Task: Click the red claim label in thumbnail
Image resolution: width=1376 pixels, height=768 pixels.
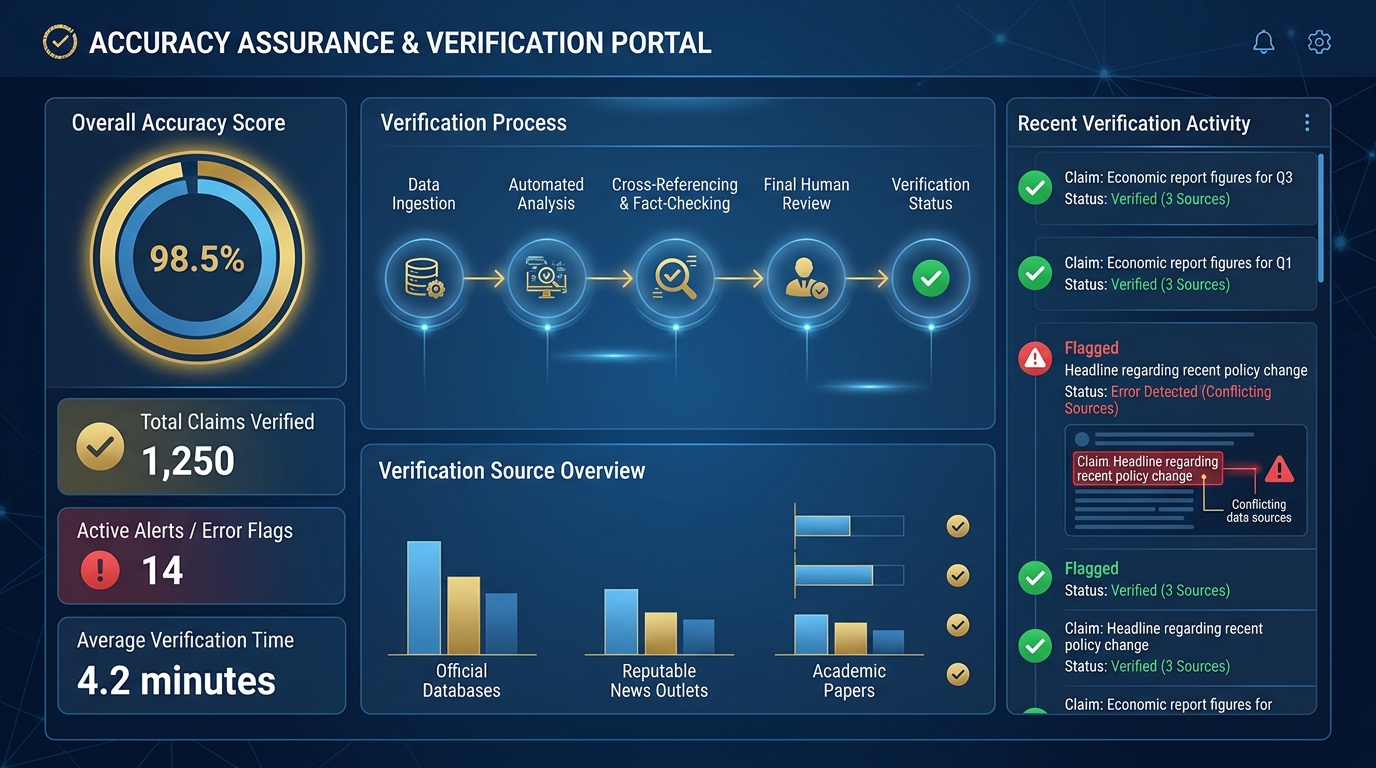Action: [x=1148, y=469]
